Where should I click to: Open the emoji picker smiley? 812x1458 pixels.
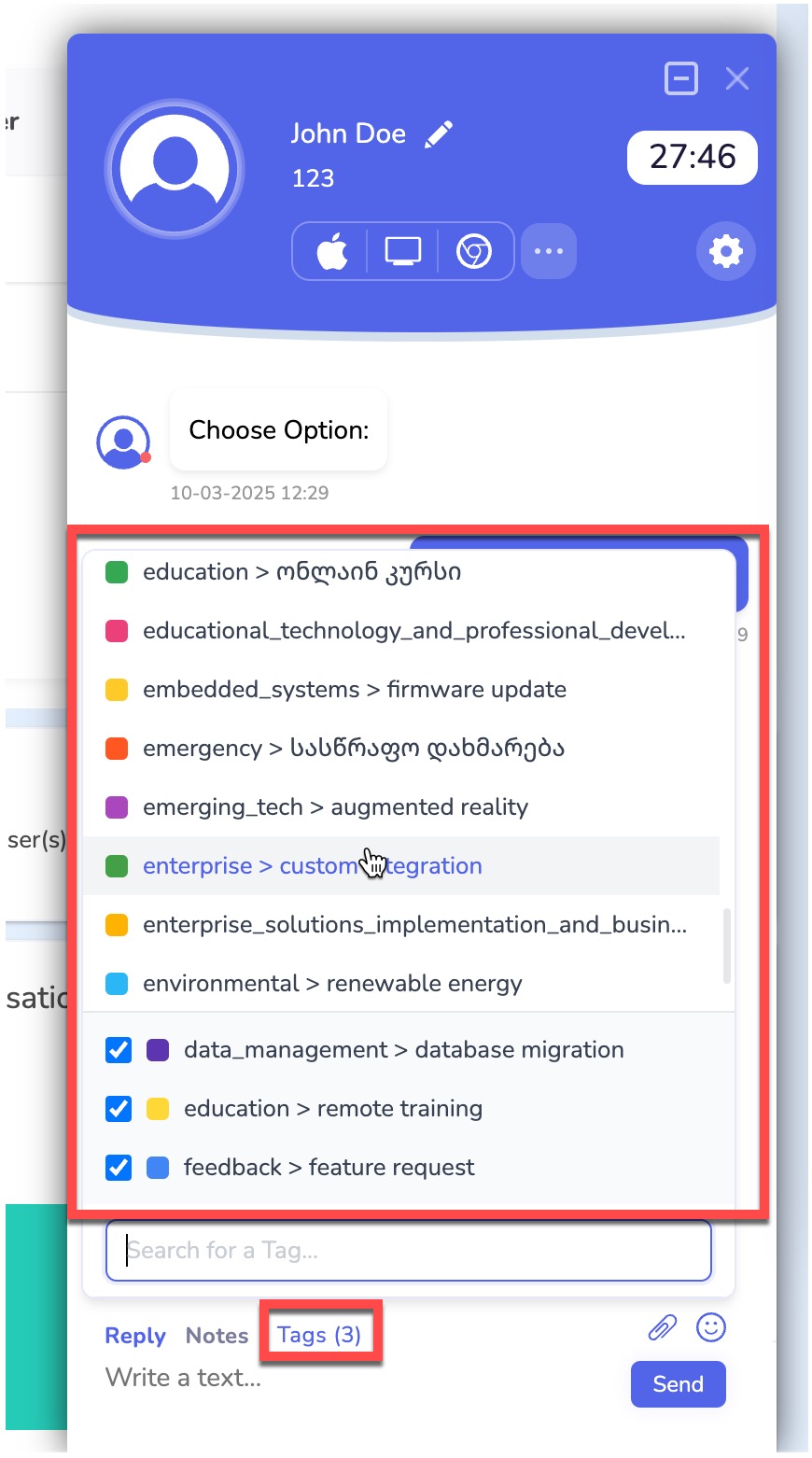[711, 1327]
